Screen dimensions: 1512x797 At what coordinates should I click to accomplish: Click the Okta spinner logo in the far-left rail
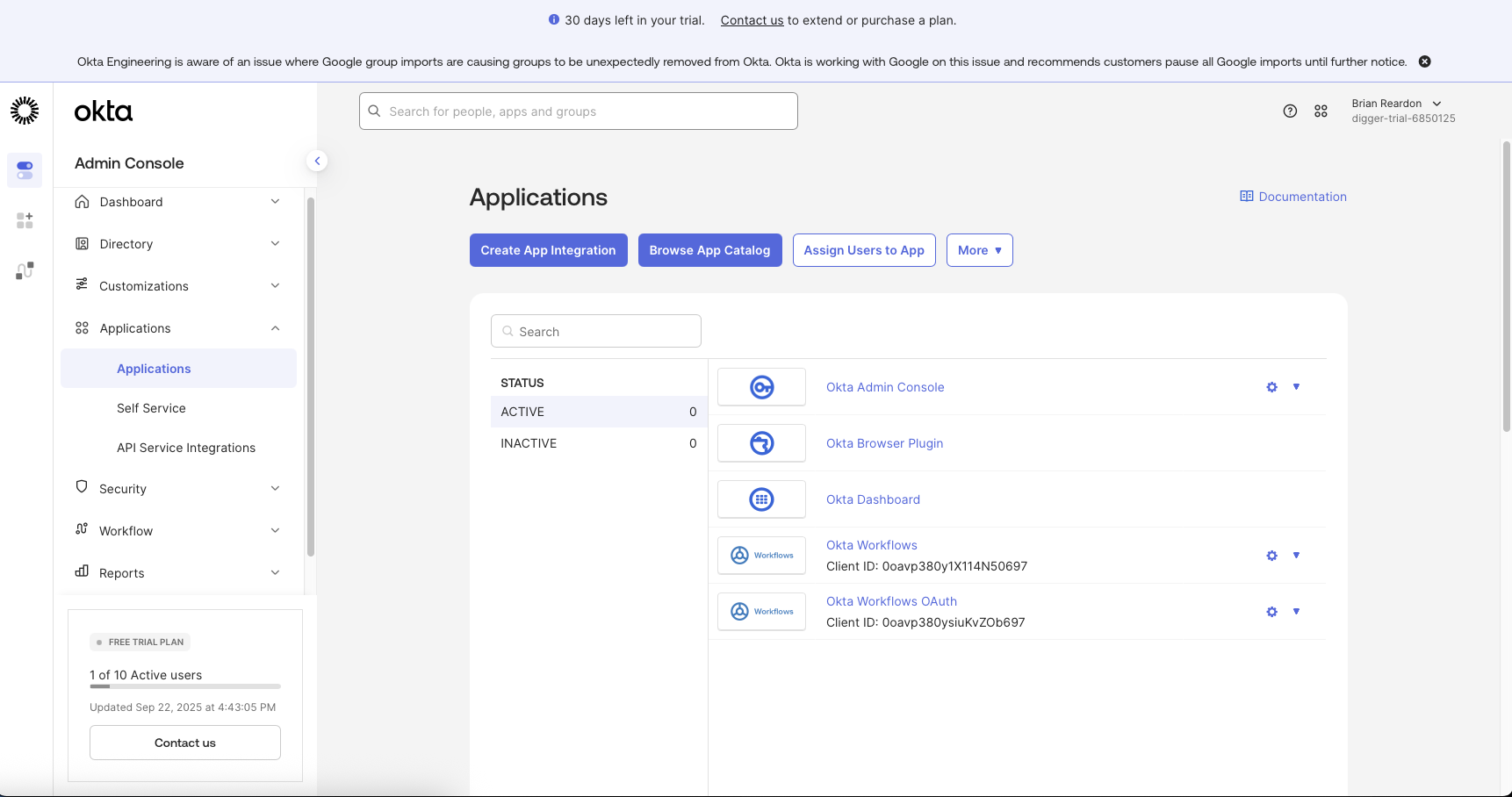click(x=24, y=111)
